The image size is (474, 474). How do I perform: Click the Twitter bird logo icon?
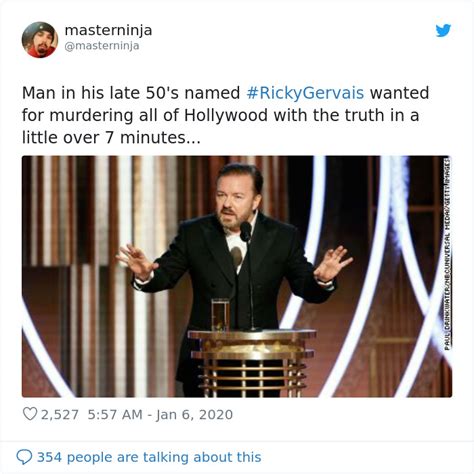pos(443,30)
